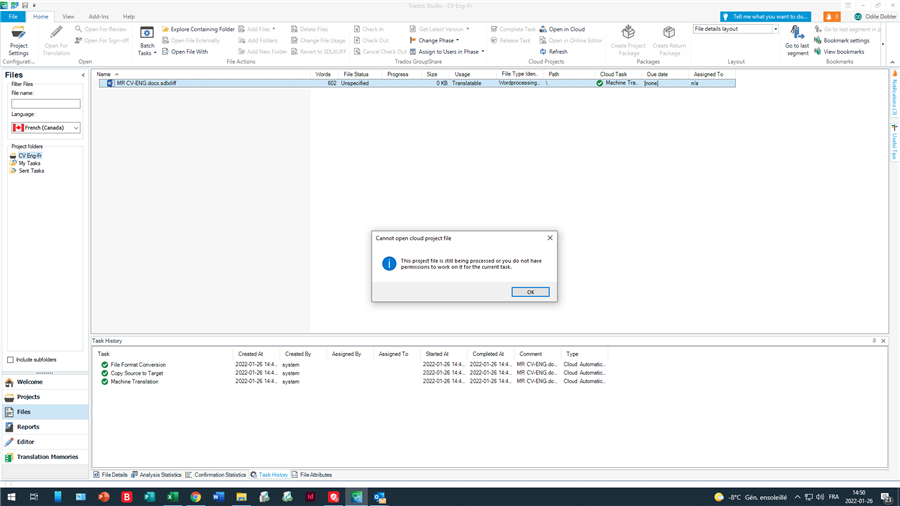Switch to the File Details tab
Viewport: 900px width, 506px height.
pyautogui.click(x=111, y=475)
